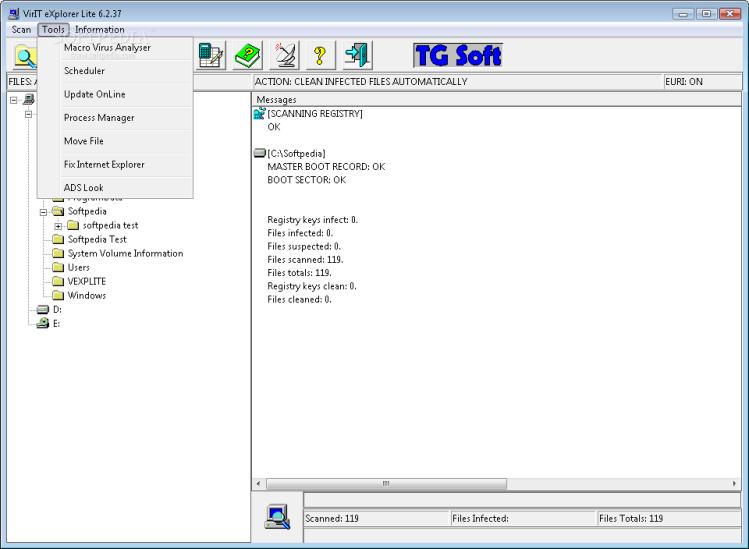Click the ACTION: CLEAN INFECTED FILES status field
The image size is (749, 549).
(457, 82)
